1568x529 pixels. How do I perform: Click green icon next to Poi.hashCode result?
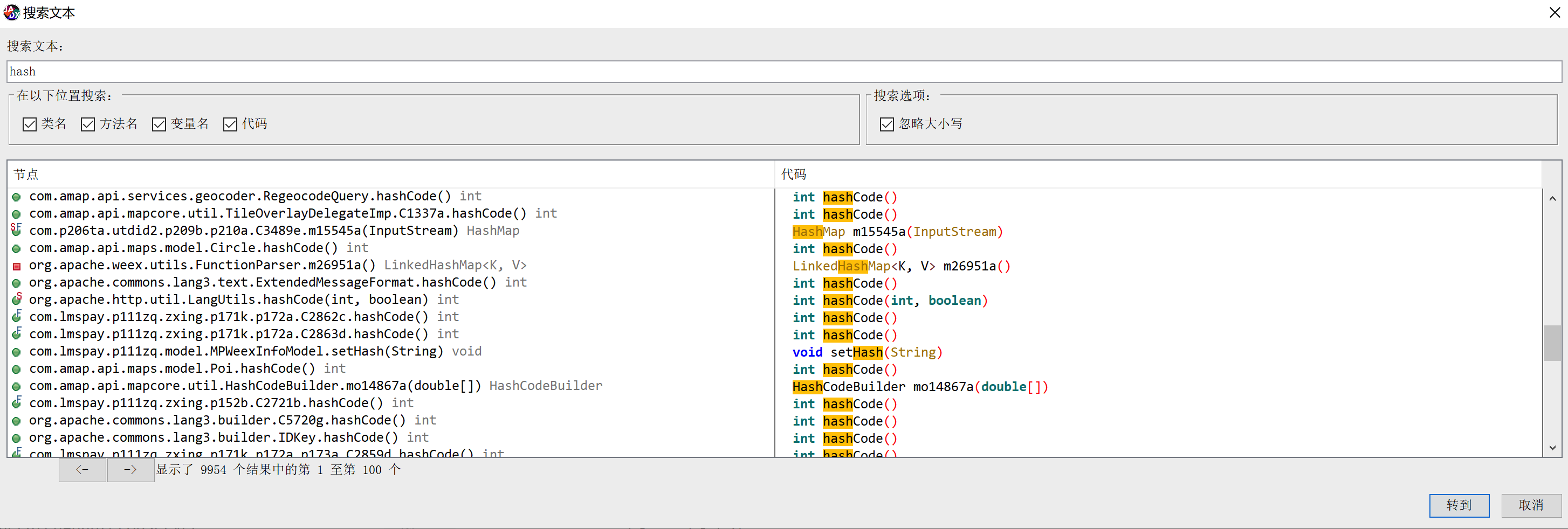(16, 368)
